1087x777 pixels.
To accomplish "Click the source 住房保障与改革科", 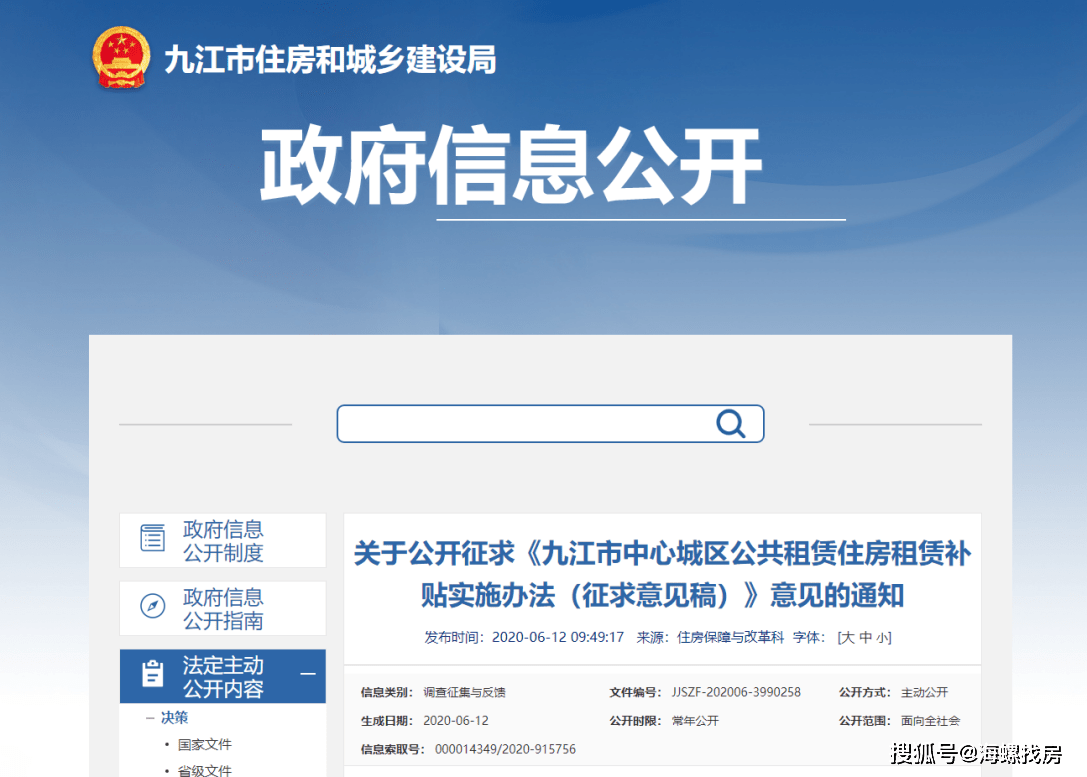I will 730,638.
